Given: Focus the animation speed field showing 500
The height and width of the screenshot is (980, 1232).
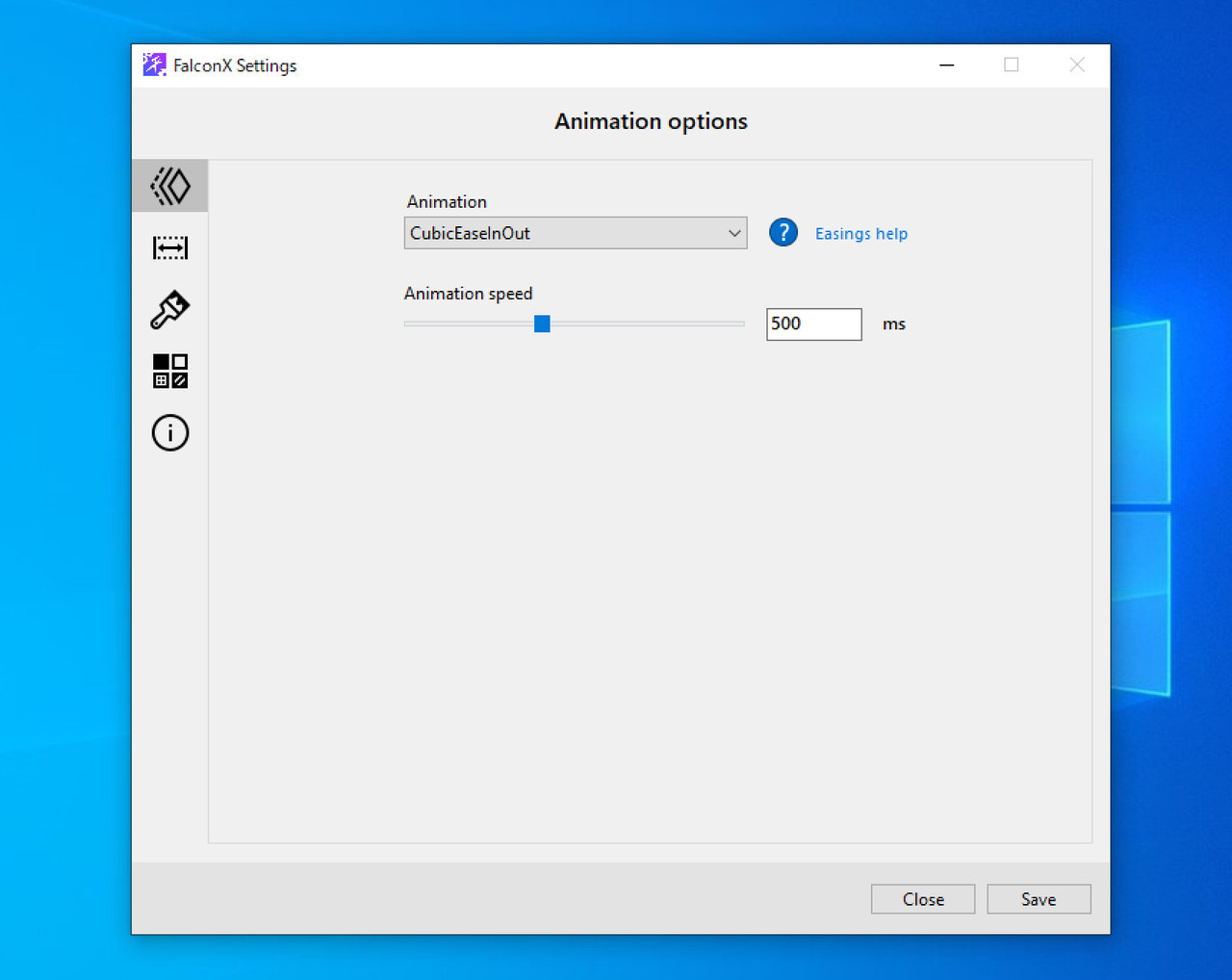Looking at the screenshot, I should 813,324.
